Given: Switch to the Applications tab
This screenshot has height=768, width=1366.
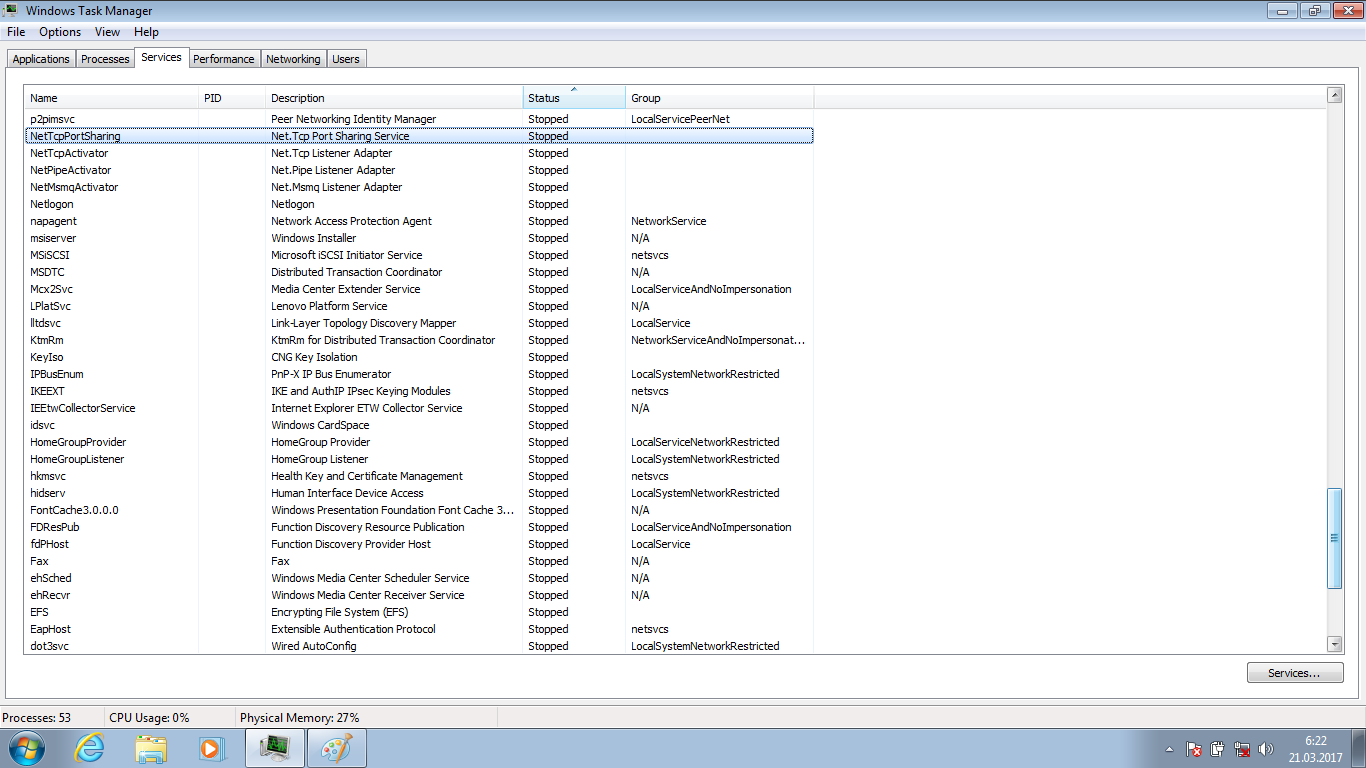Looking at the screenshot, I should click(x=41, y=59).
